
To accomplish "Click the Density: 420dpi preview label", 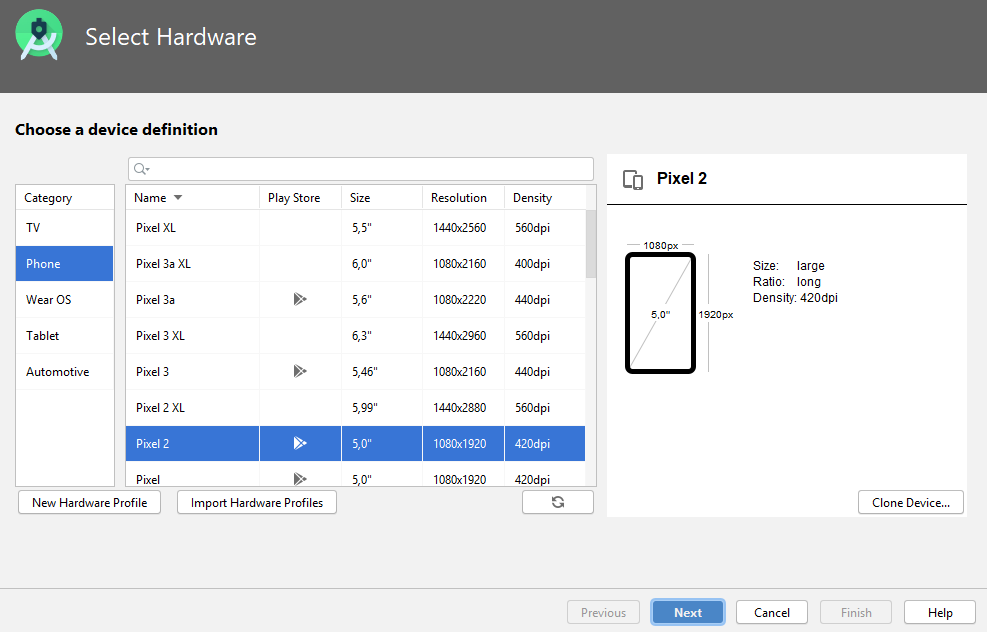I will [x=795, y=298].
